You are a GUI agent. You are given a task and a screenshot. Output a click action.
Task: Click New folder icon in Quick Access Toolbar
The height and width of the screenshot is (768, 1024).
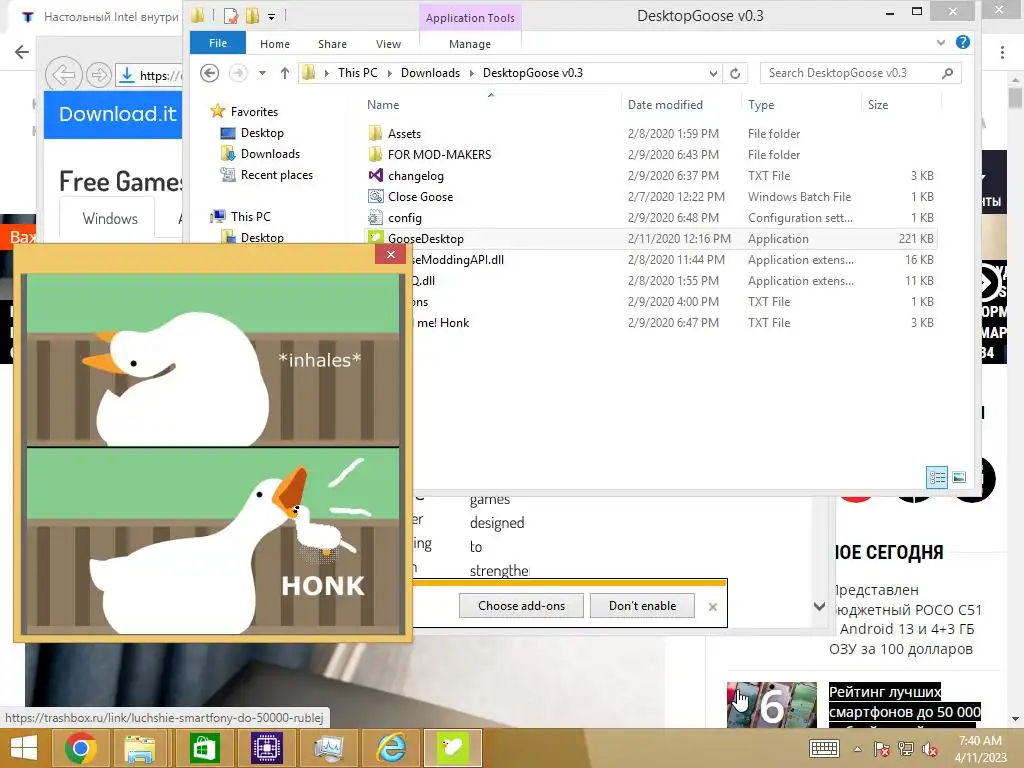252,16
